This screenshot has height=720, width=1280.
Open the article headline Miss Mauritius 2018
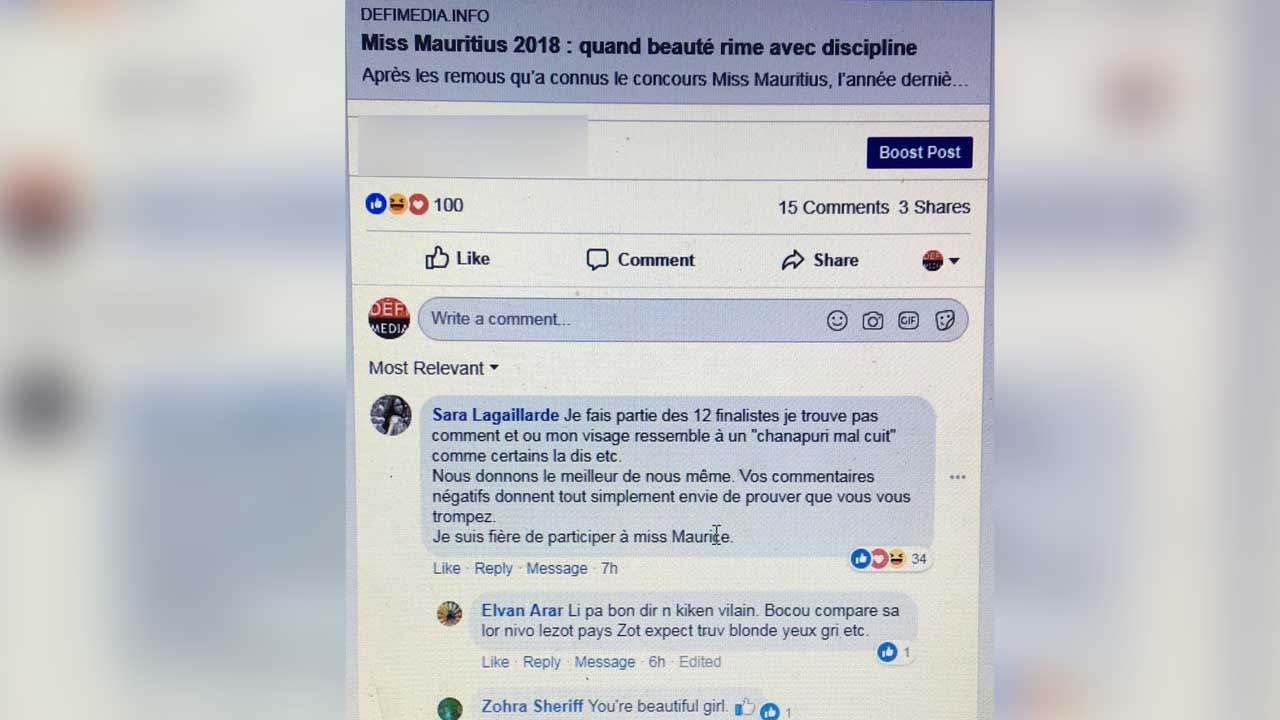tap(639, 47)
